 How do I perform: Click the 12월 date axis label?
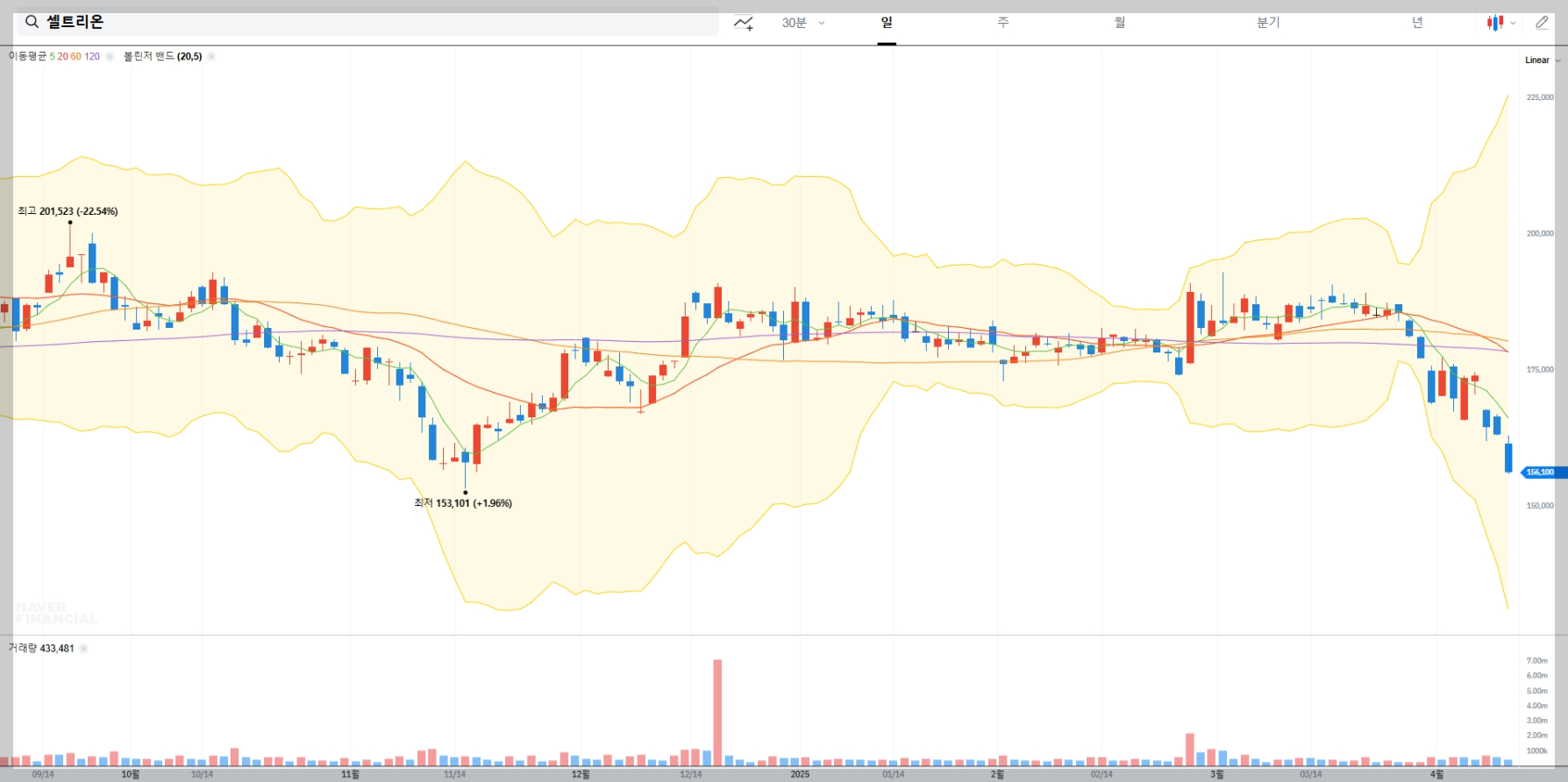(581, 774)
